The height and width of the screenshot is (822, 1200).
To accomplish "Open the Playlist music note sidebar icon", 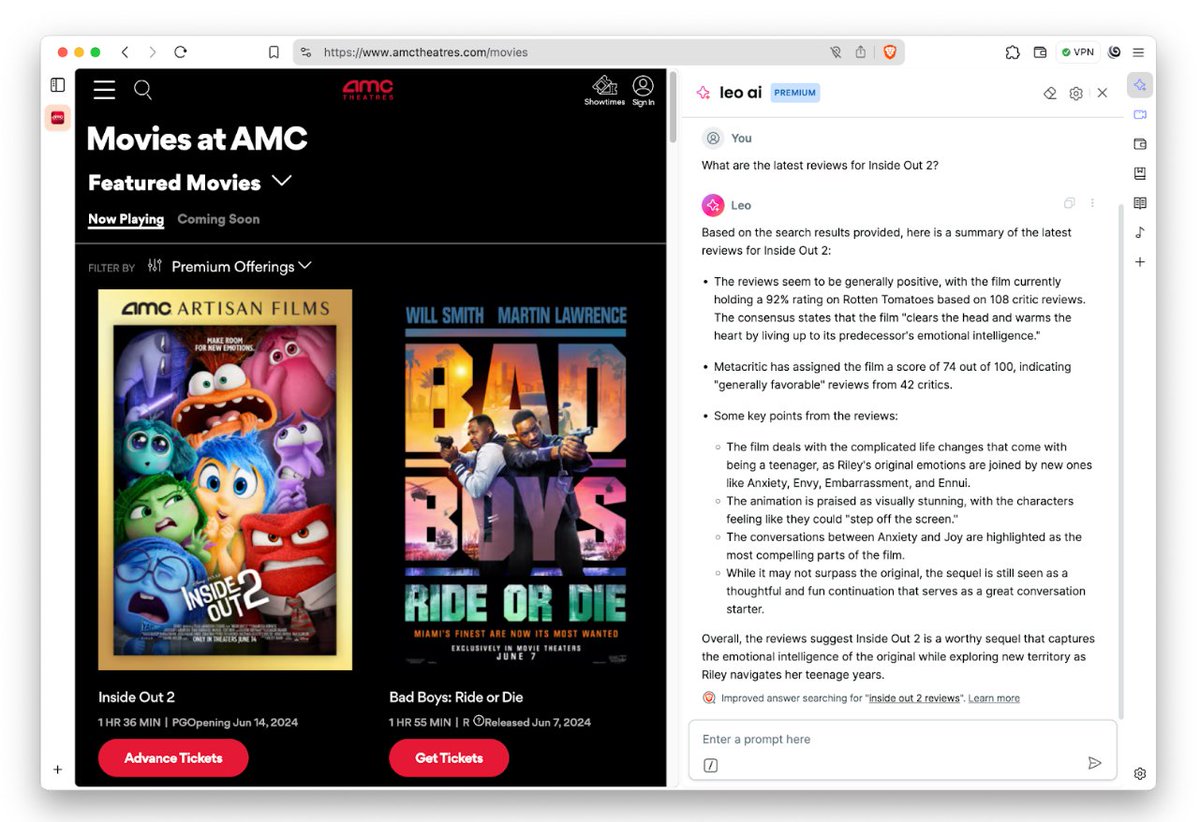I will click(x=1139, y=232).
